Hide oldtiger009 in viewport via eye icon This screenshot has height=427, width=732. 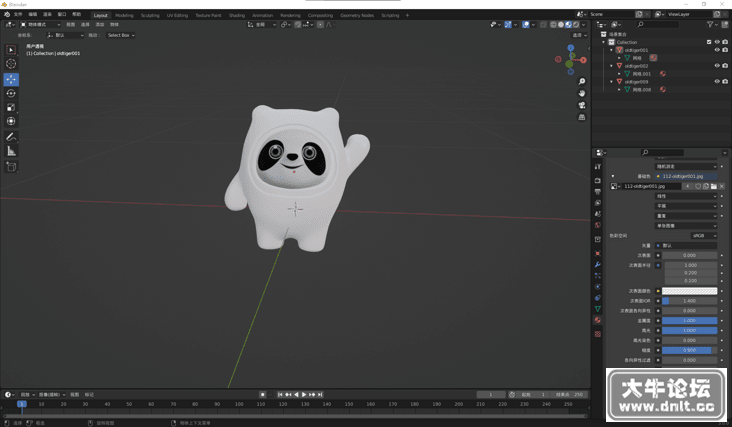pos(717,82)
